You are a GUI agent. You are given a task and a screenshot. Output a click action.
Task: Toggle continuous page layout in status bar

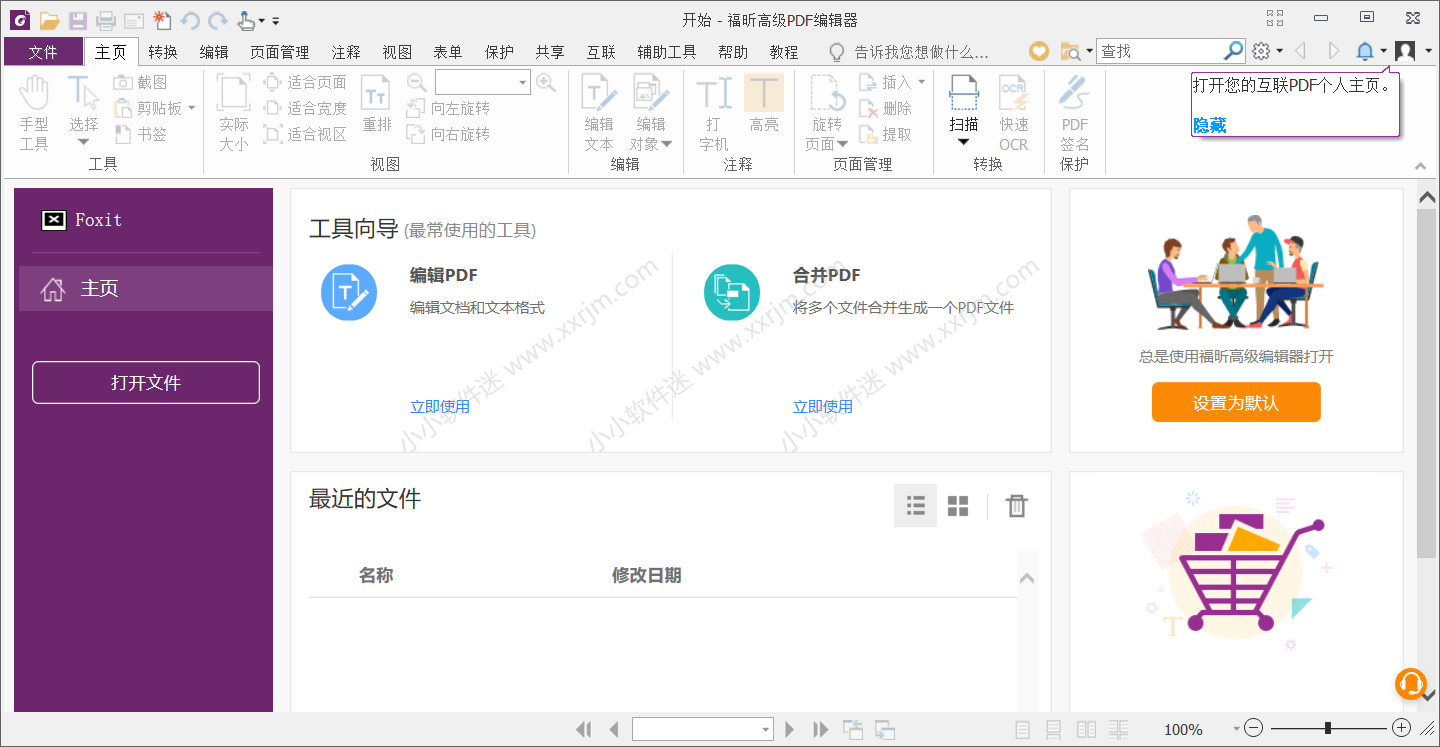click(1054, 729)
